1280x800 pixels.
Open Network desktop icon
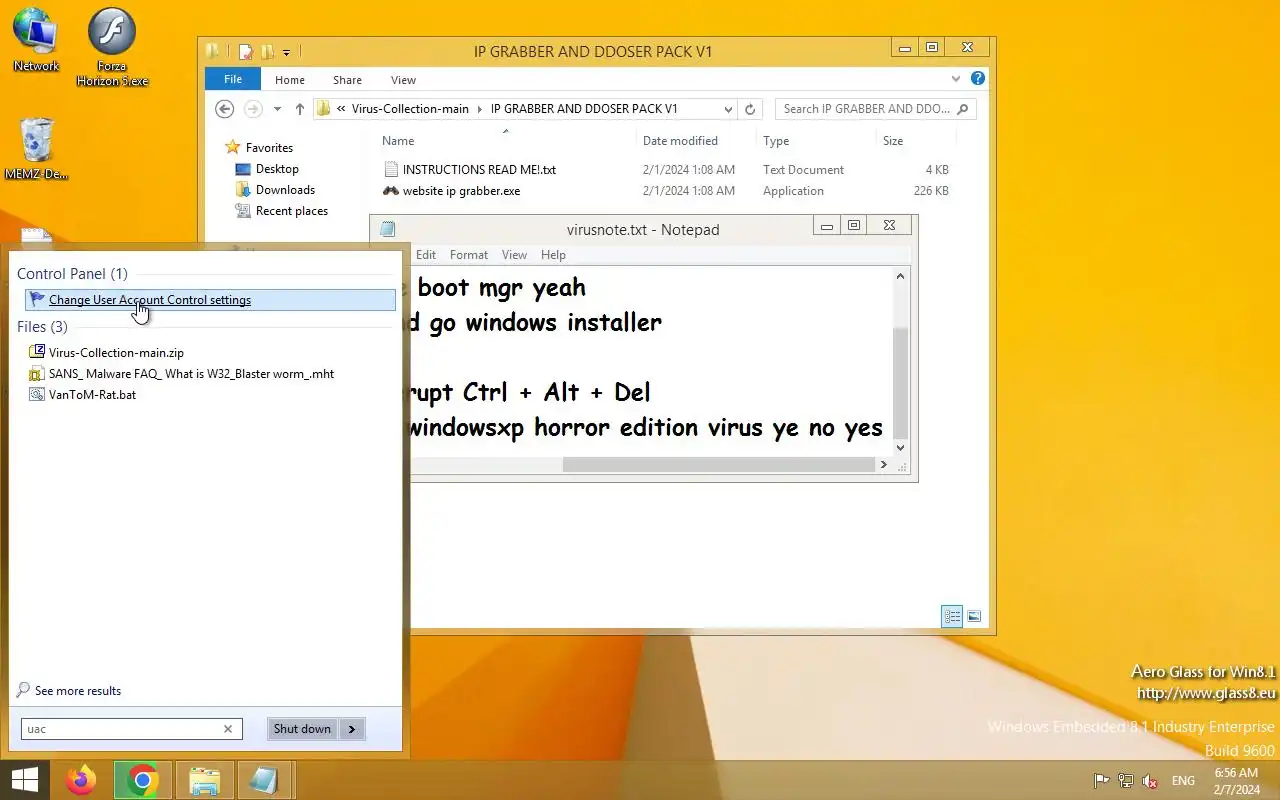click(x=36, y=40)
